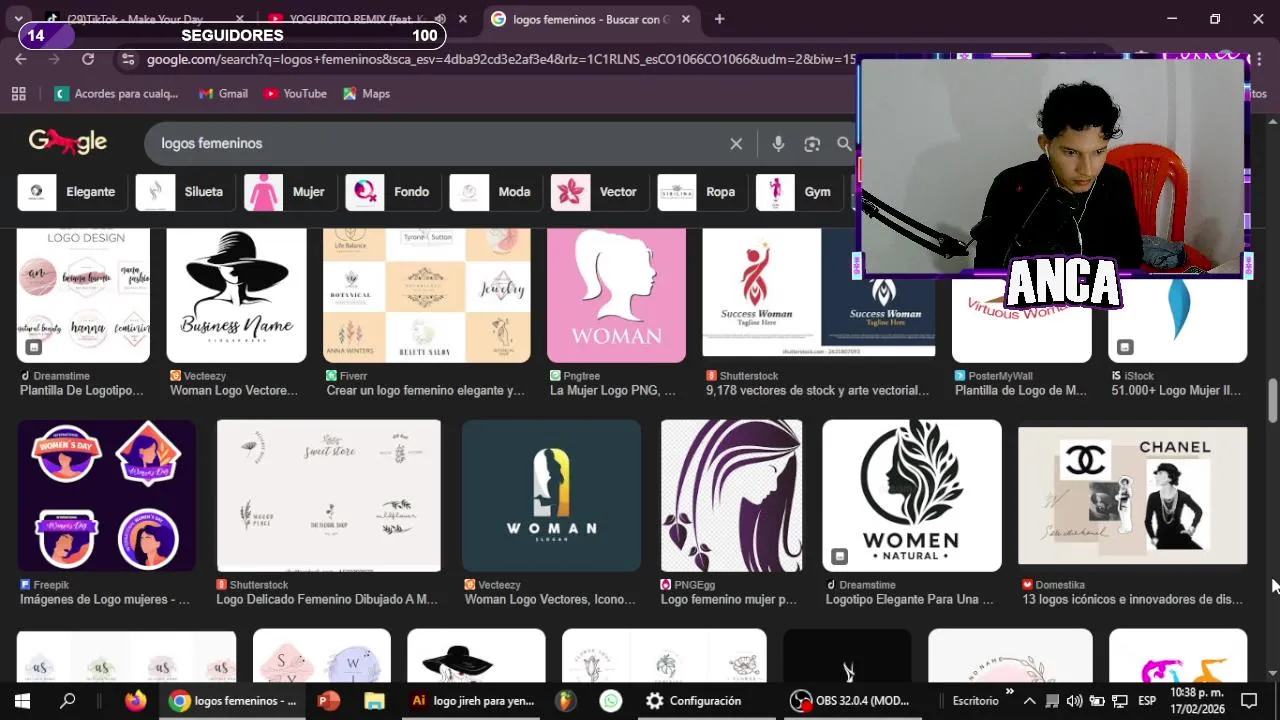Click inside the logos femeninos search field

coord(440,144)
